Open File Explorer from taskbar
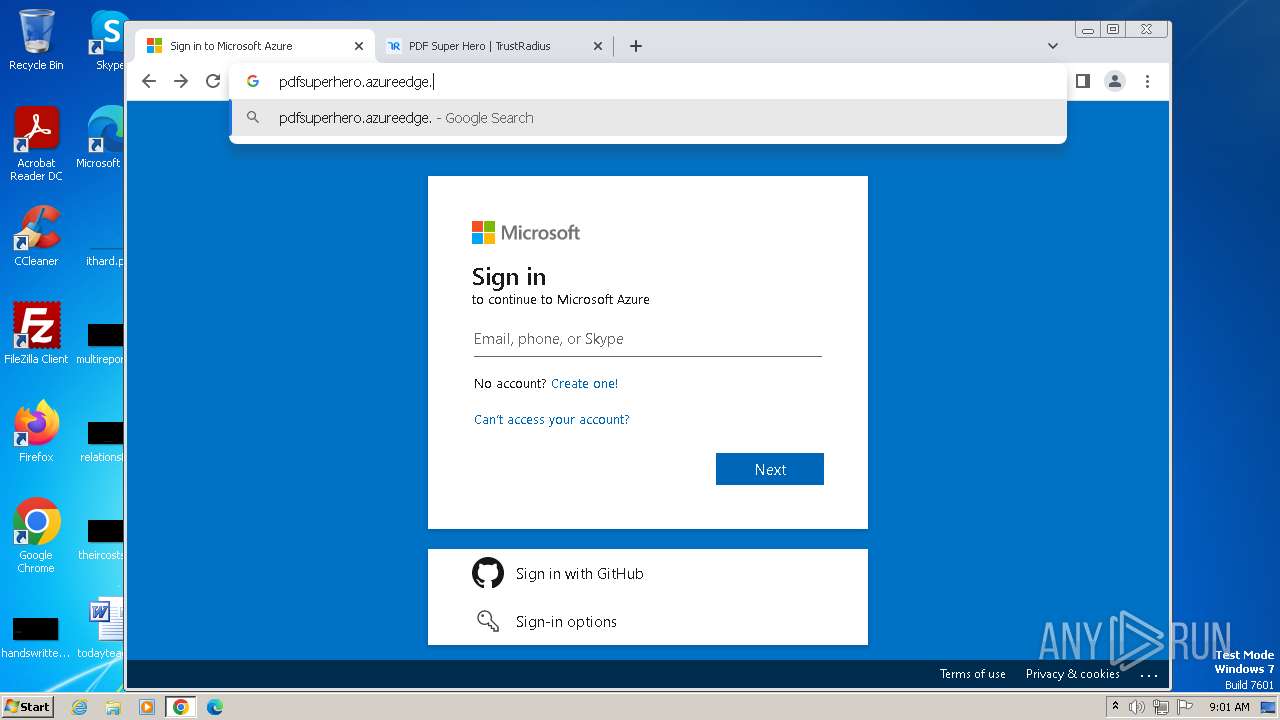Screen dimensions: 1280x720 113,707
